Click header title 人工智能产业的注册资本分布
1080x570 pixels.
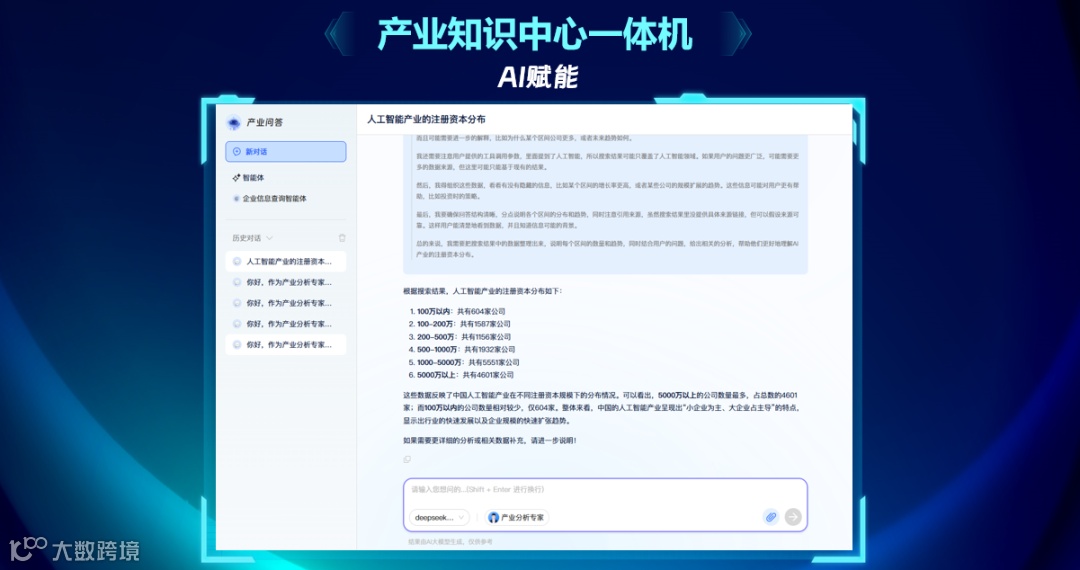[426, 119]
